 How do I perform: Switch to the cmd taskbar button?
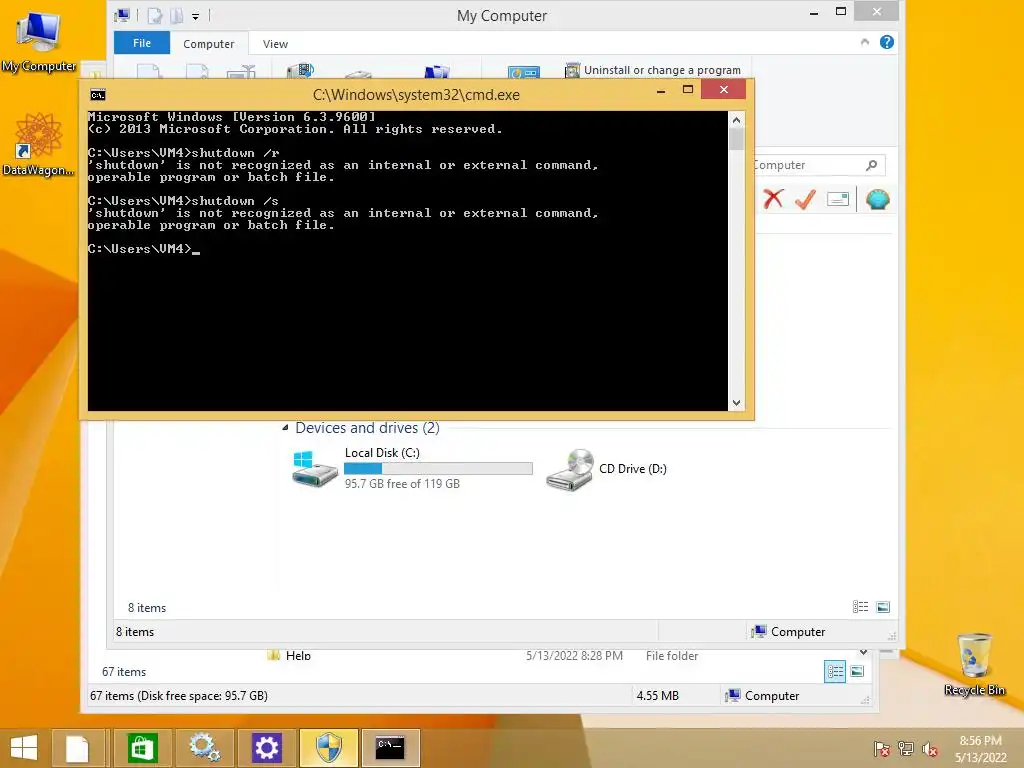(x=391, y=748)
